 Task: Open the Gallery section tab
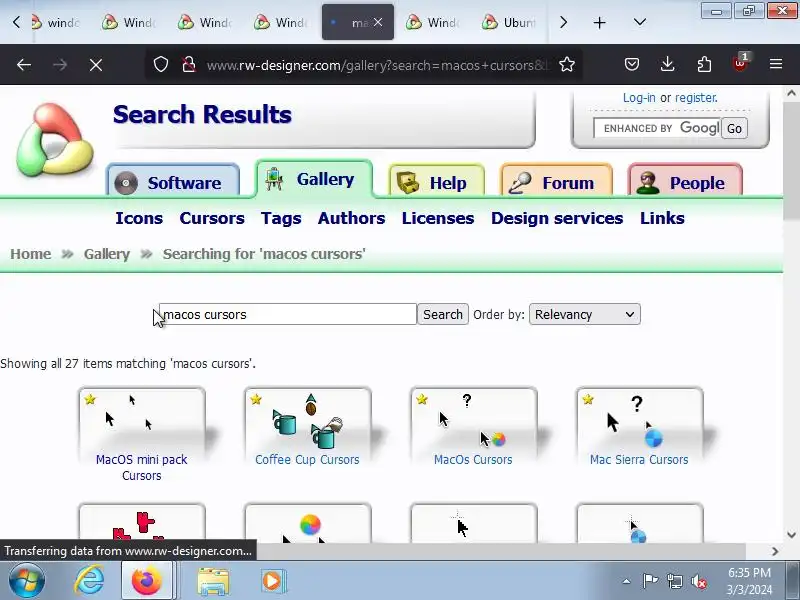[314, 179]
